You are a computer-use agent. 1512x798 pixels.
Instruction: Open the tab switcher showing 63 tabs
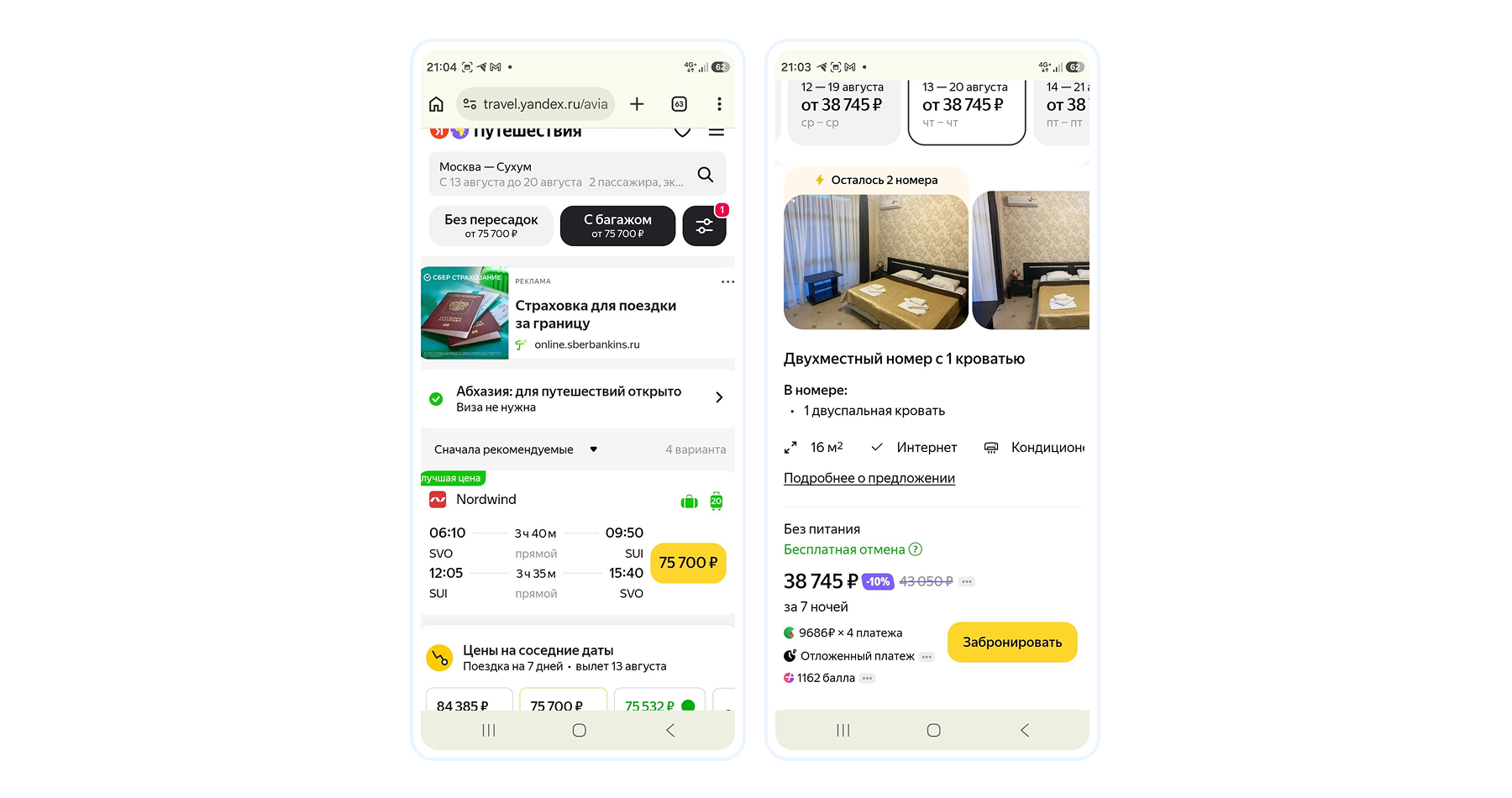click(680, 104)
